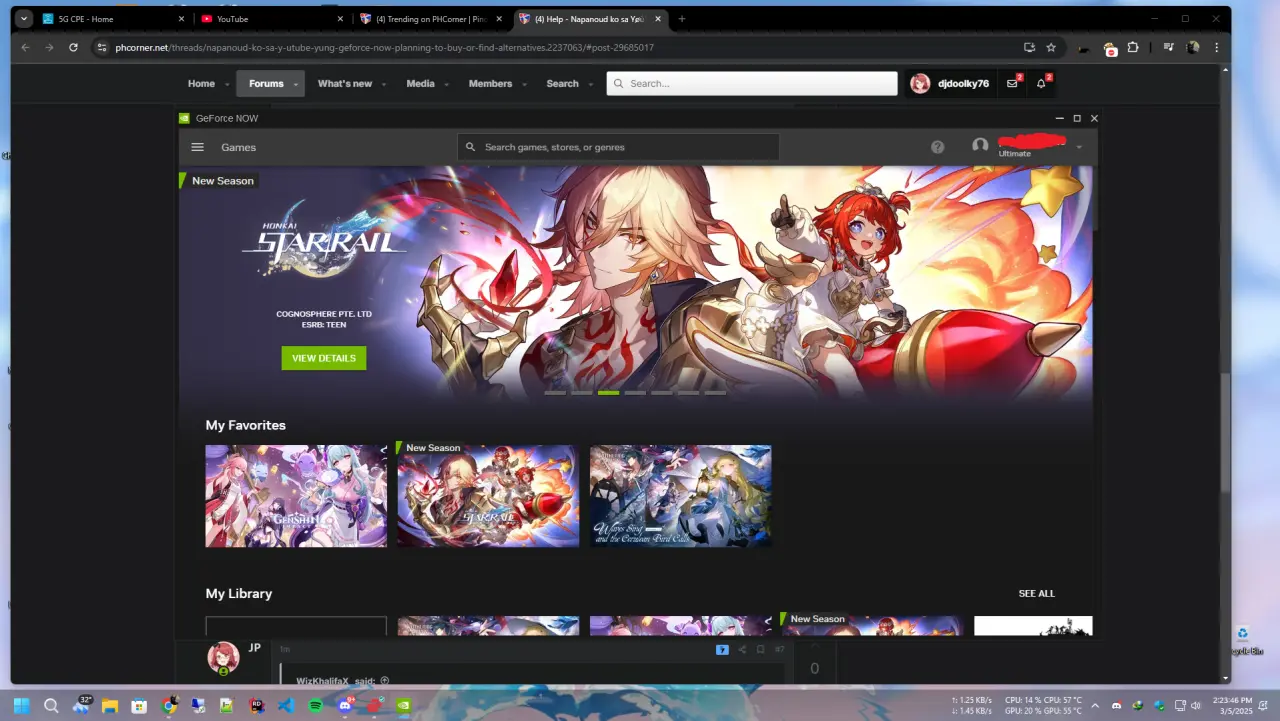This screenshot has height=721, width=1280.
Task: Reload the page in Chrome
Action: point(73,47)
